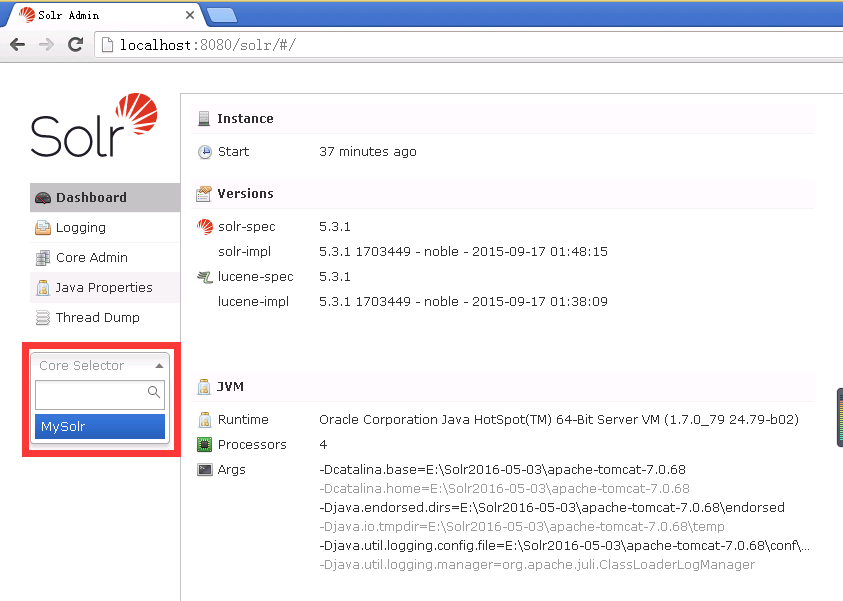Click the -Dcatalina.base argument

pyautogui.click(x=502, y=469)
